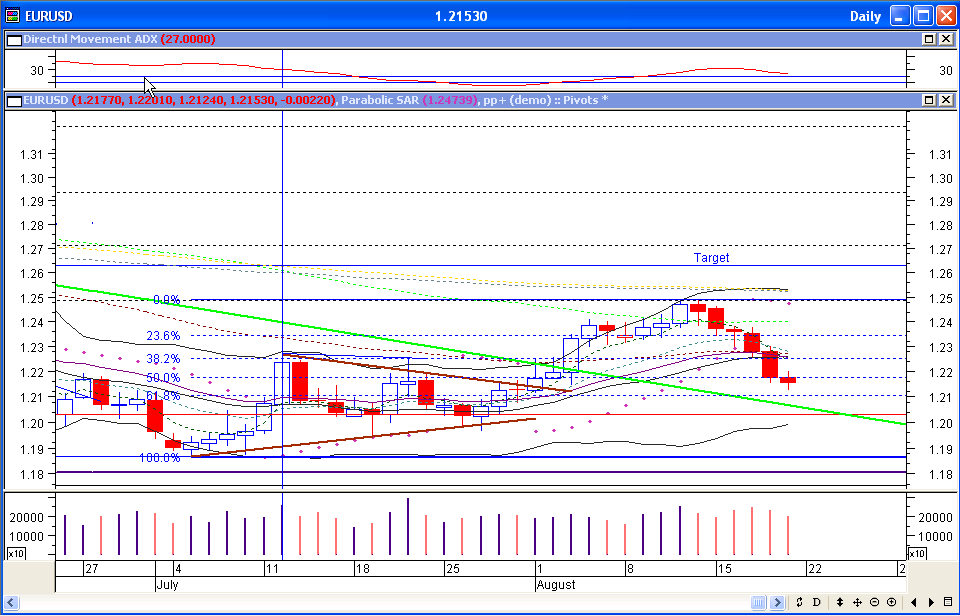This screenshot has width=960, height=616.
Task: Click the refresh chart data icon
Action: pyautogui.click(x=799, y=603)
